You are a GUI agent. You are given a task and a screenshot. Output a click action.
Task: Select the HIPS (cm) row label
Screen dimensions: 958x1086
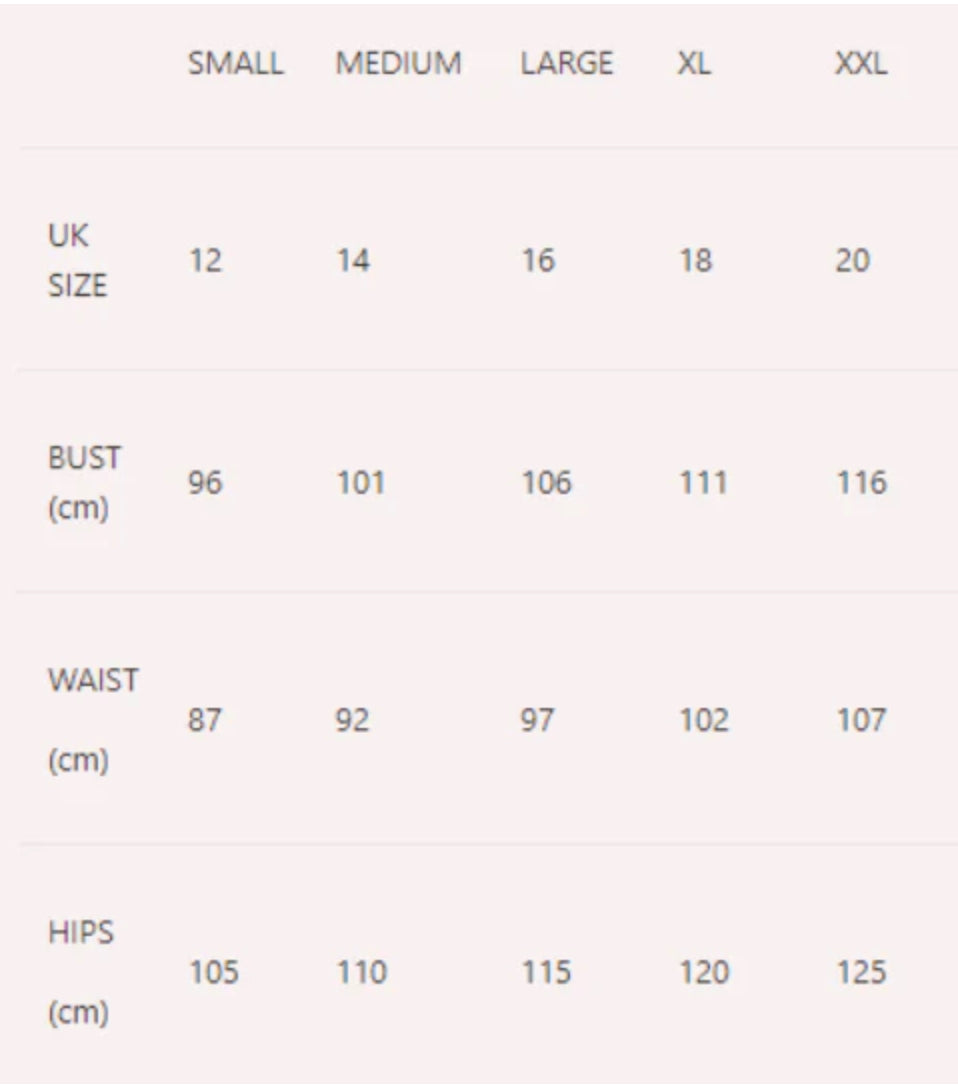80,972
